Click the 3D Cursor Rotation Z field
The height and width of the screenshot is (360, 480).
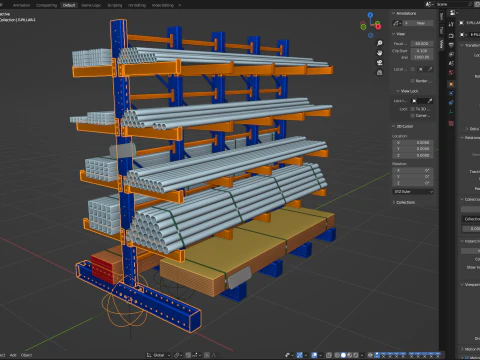point(413,183)
